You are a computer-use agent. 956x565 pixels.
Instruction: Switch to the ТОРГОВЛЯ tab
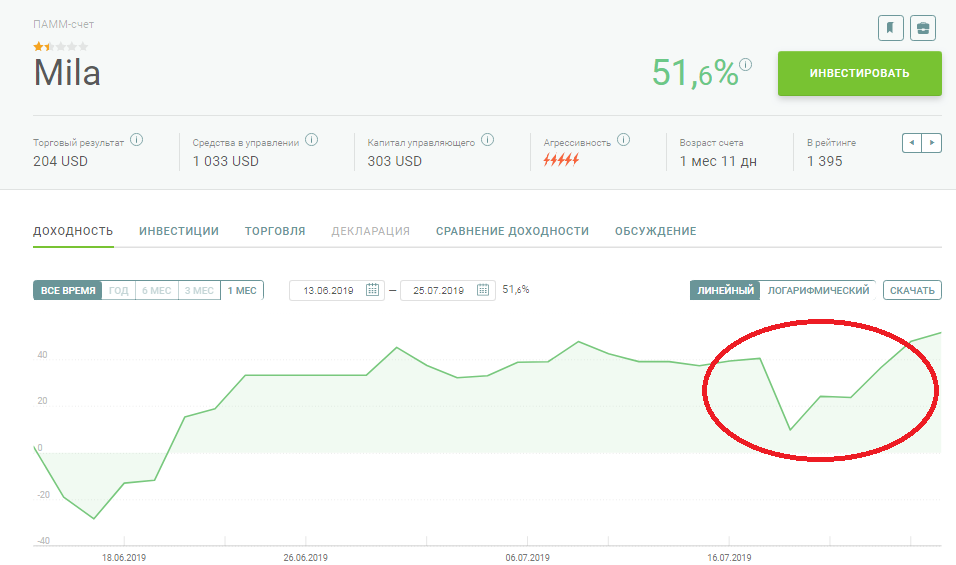click(x=275, y=231)
